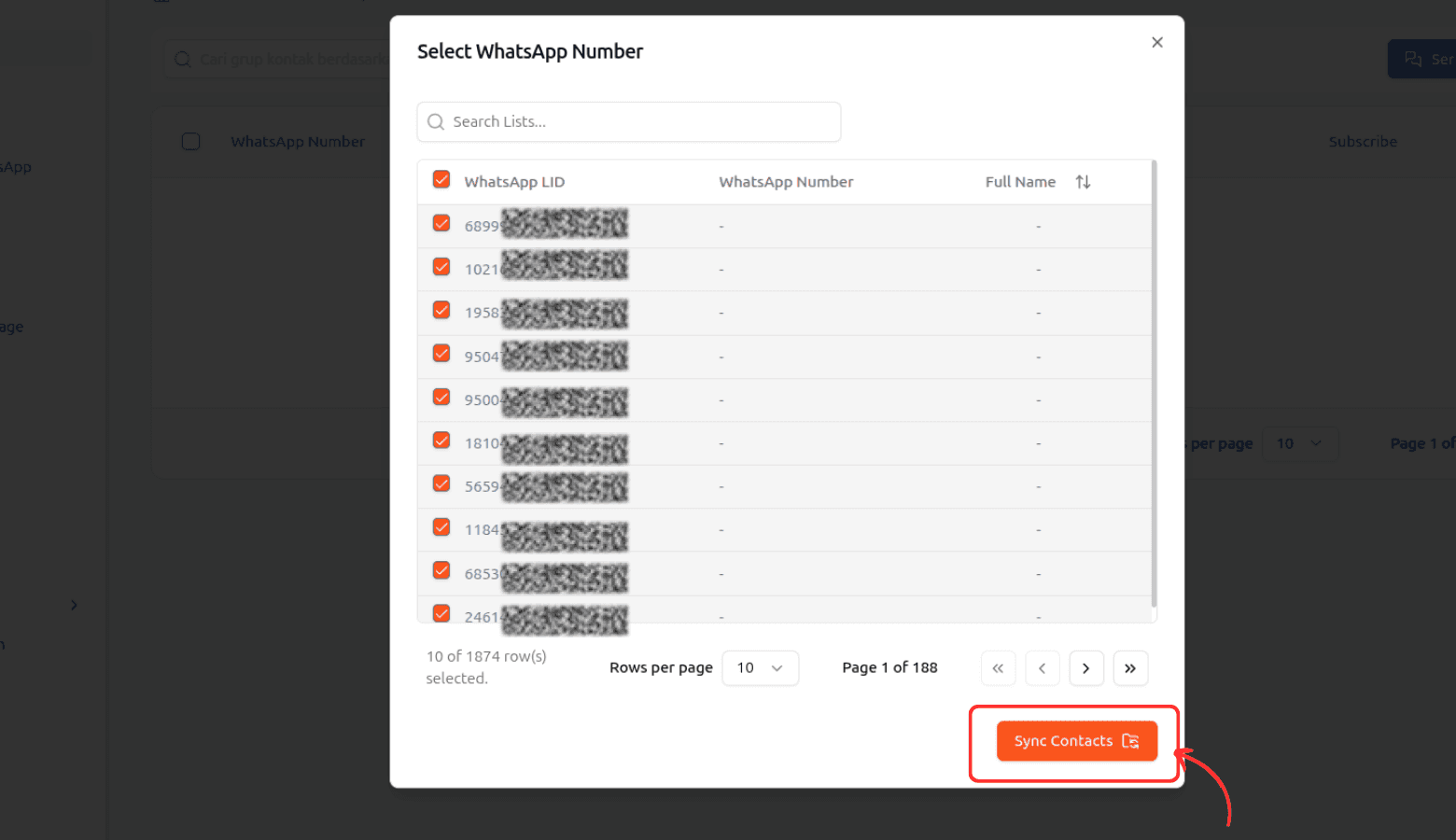
Task: Uncheck the row starting with 6899
Action: (x=441, y=224)
